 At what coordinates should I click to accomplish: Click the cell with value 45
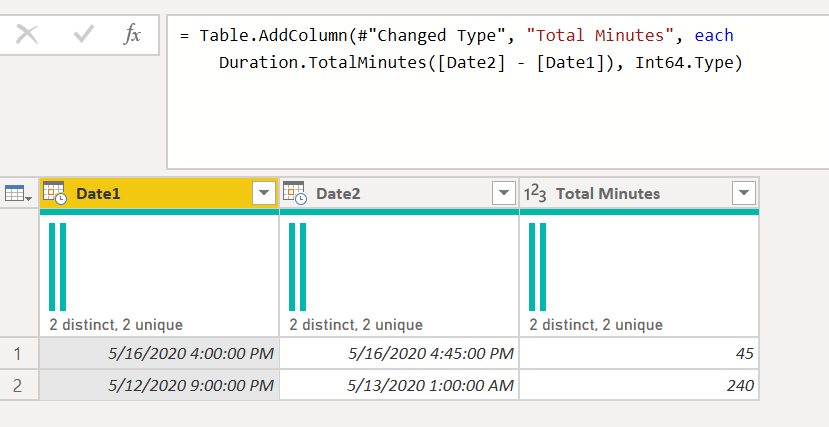pyautogui.click(x=639, y=354)
